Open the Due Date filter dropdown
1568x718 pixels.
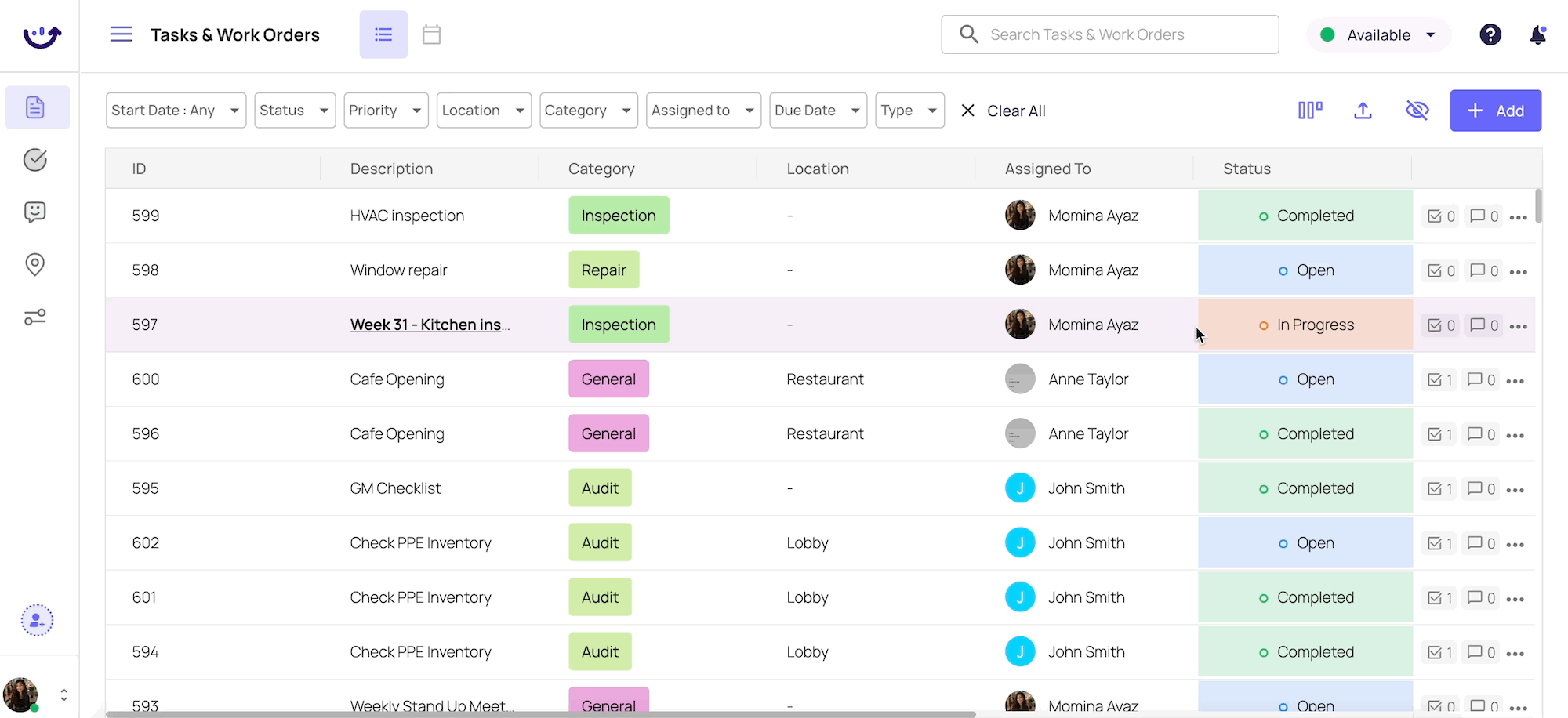pyautogui.click(x=818, y=111)
